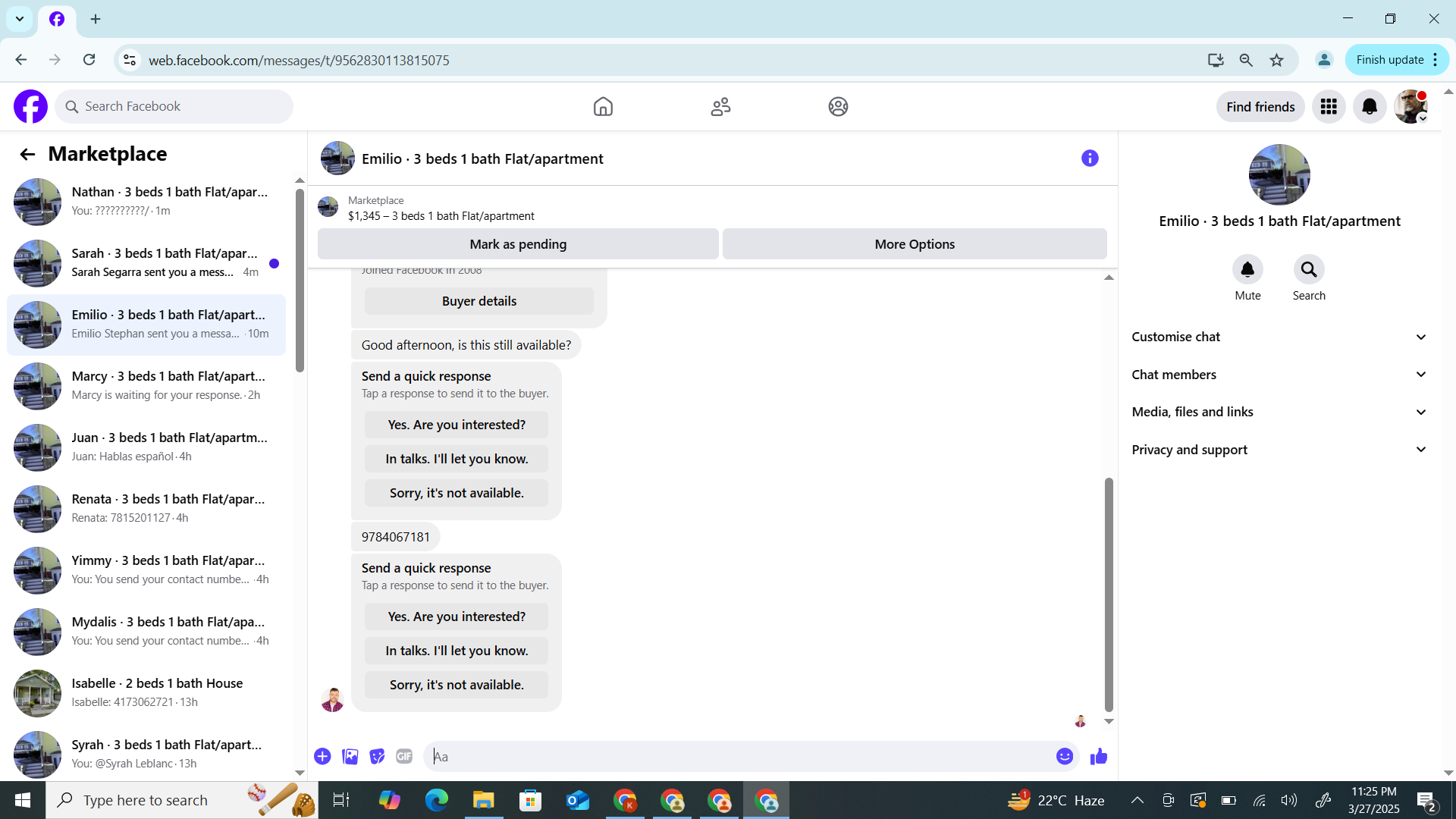Expand the Chat members section
The height and width of the screenshot is (819, 1456).
click(1279, 375)
